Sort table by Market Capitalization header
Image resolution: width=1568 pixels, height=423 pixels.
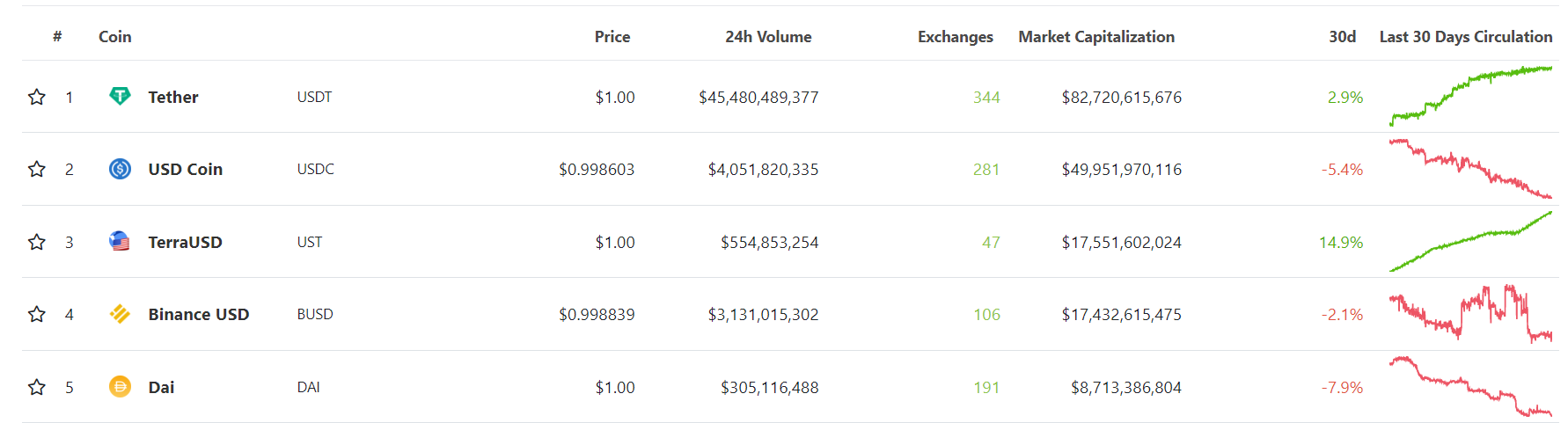1096,37
